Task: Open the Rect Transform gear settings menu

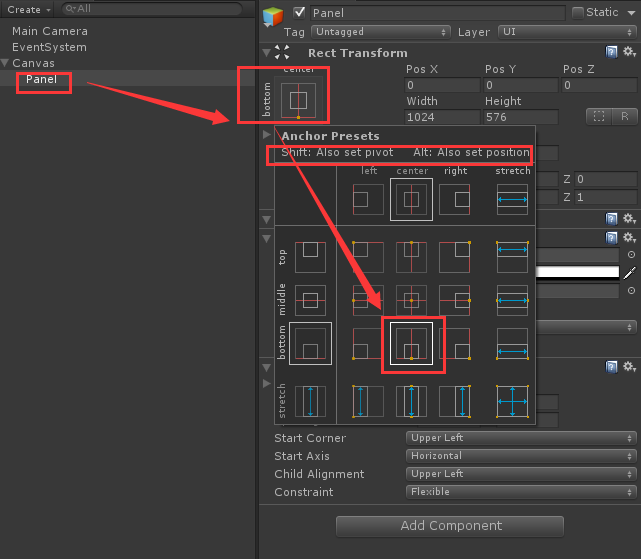Action: point(629,52)
